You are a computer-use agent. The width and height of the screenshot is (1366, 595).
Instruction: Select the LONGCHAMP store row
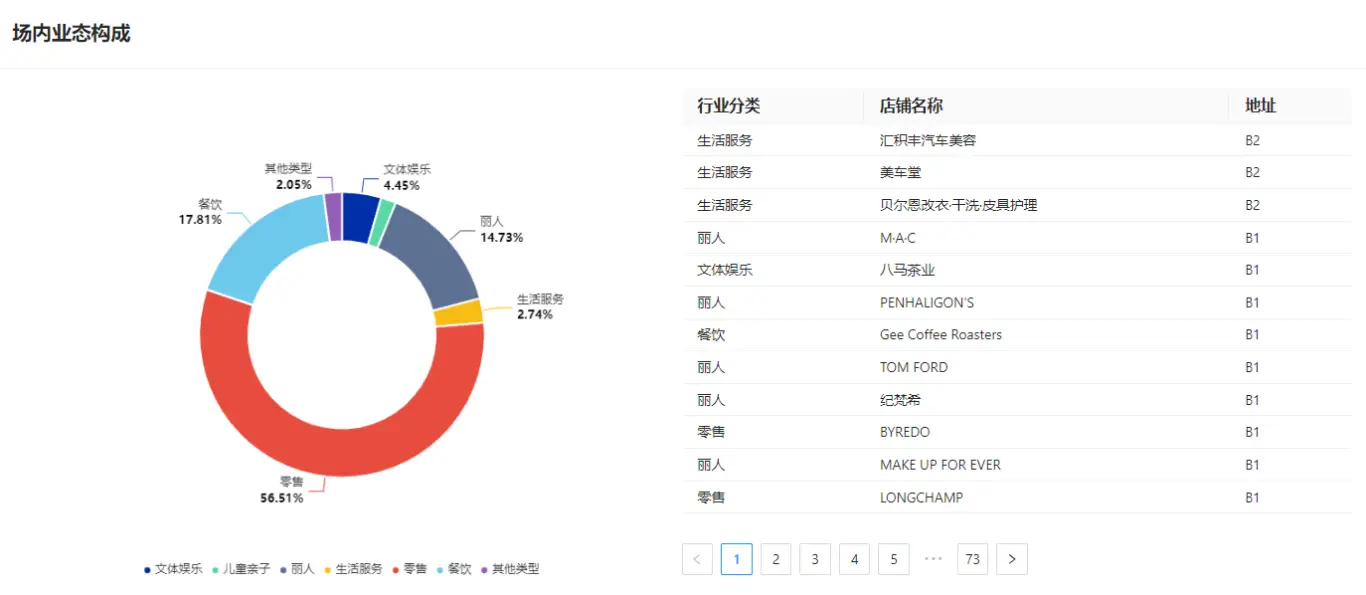click(1017, 497)
